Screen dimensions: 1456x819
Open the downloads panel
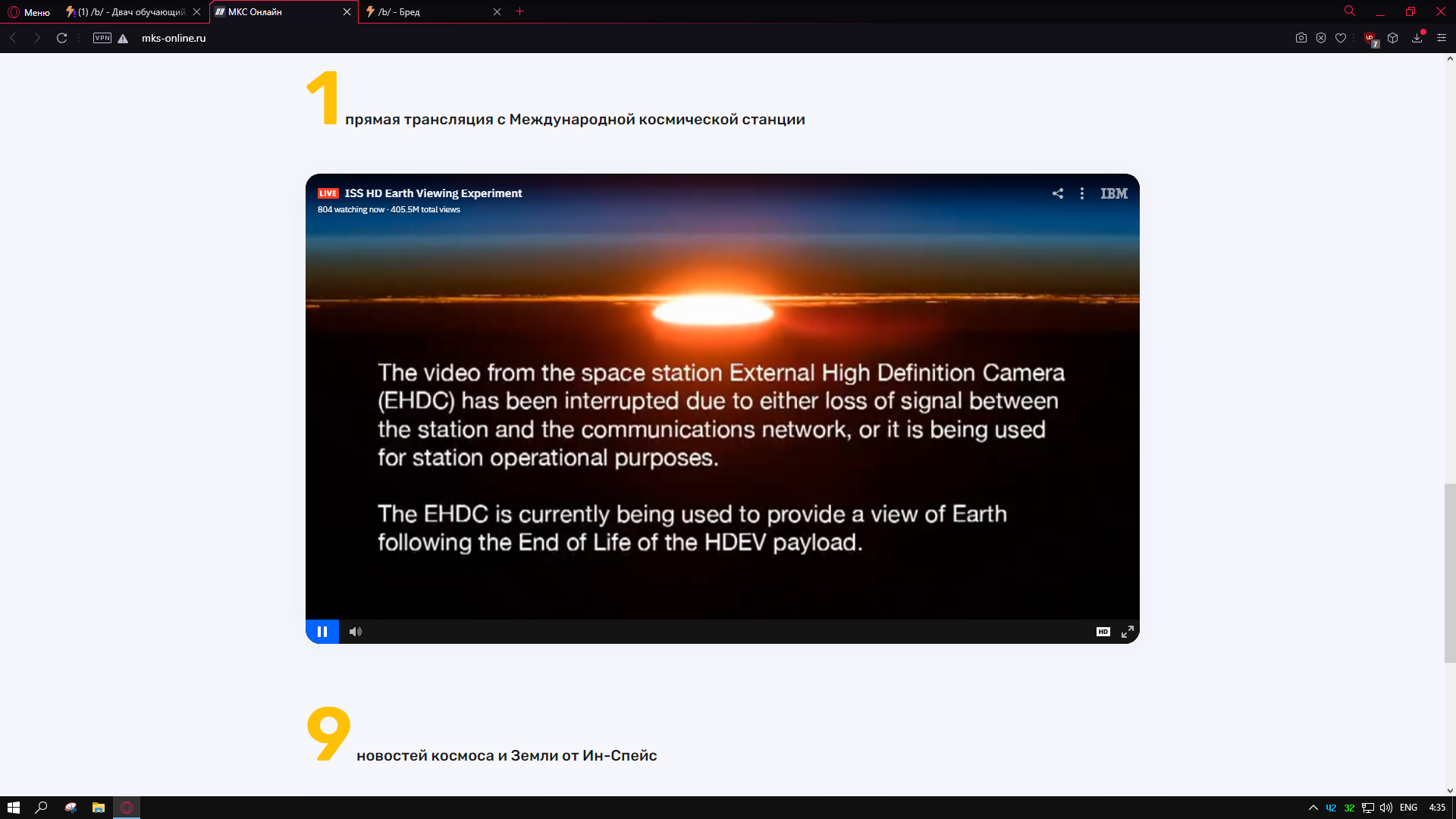tap(1417, 38)
